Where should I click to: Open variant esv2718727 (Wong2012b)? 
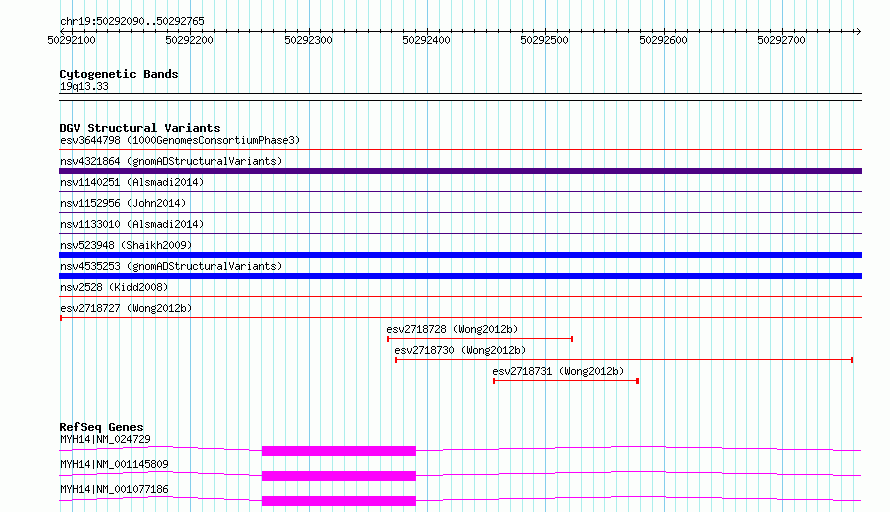[x=126, y=308]
